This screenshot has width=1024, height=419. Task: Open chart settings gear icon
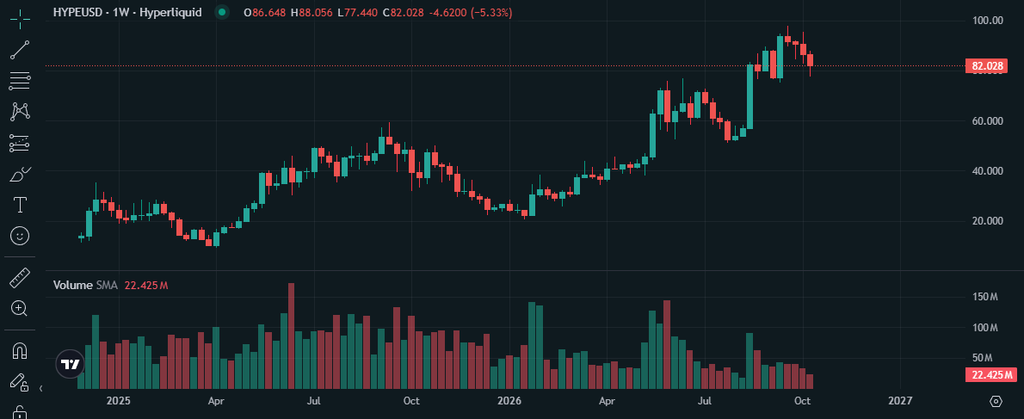point(995,401)
